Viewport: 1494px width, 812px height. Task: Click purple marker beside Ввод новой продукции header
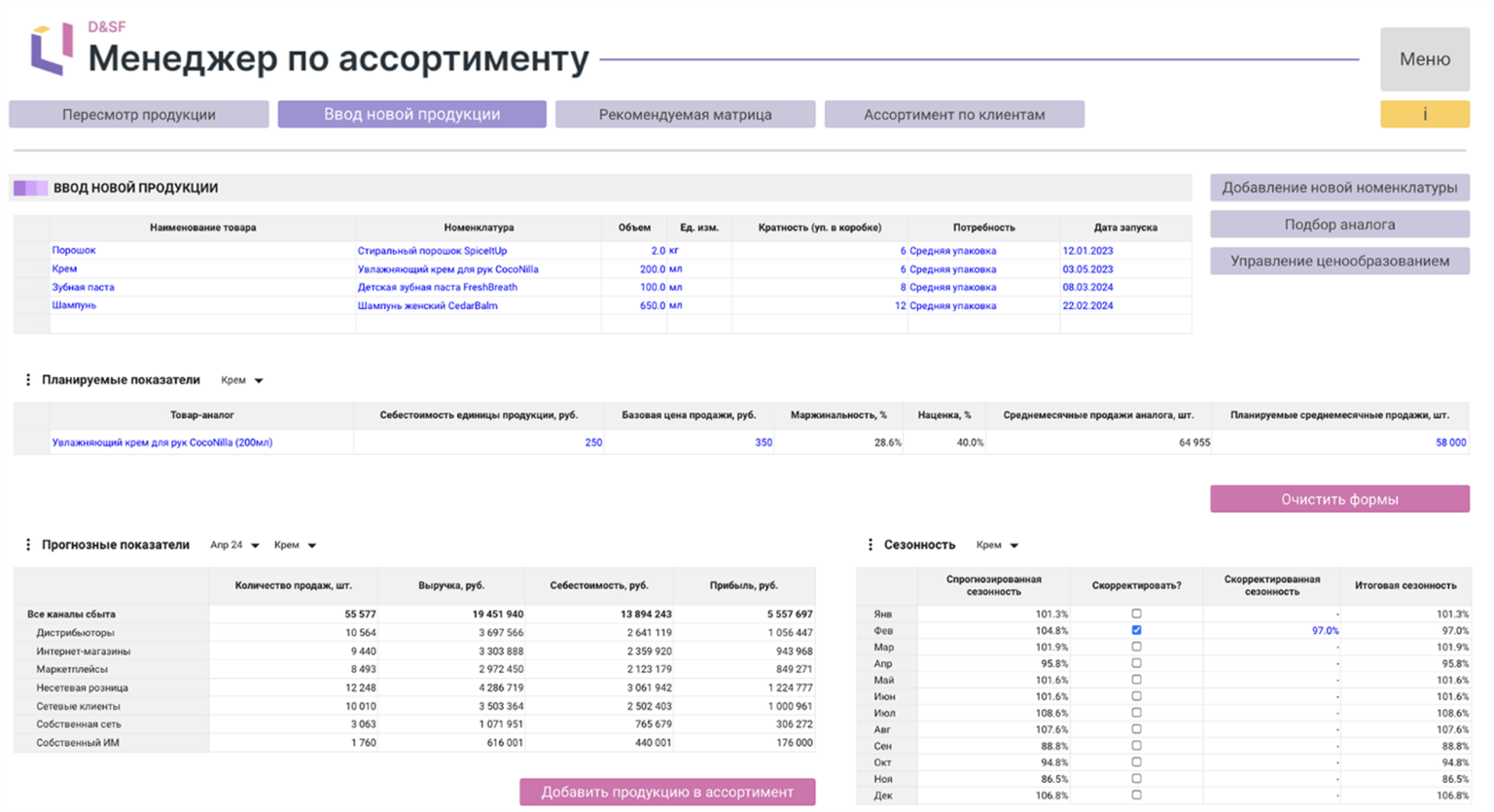30,188
